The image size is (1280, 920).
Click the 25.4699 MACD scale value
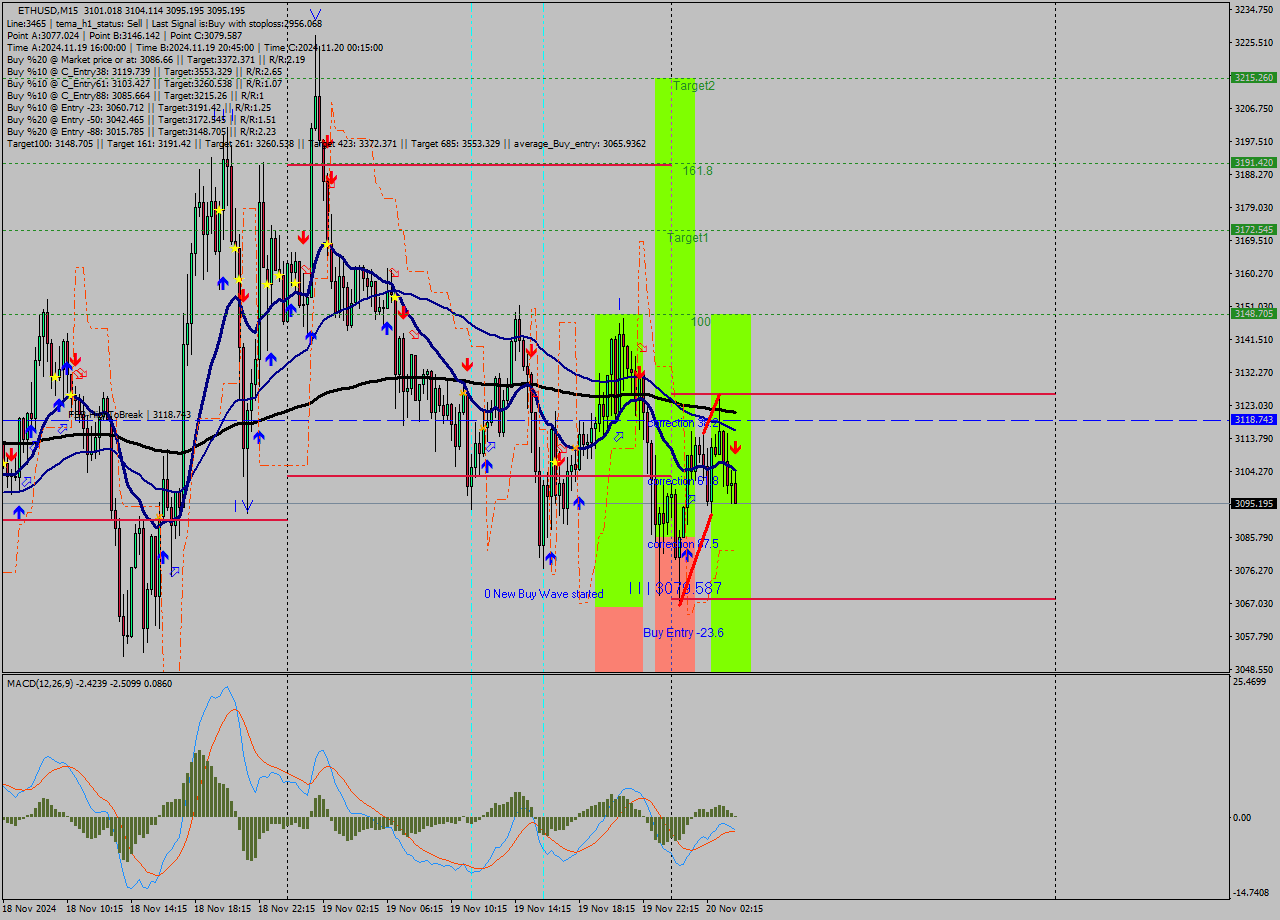coord(1251,682)
